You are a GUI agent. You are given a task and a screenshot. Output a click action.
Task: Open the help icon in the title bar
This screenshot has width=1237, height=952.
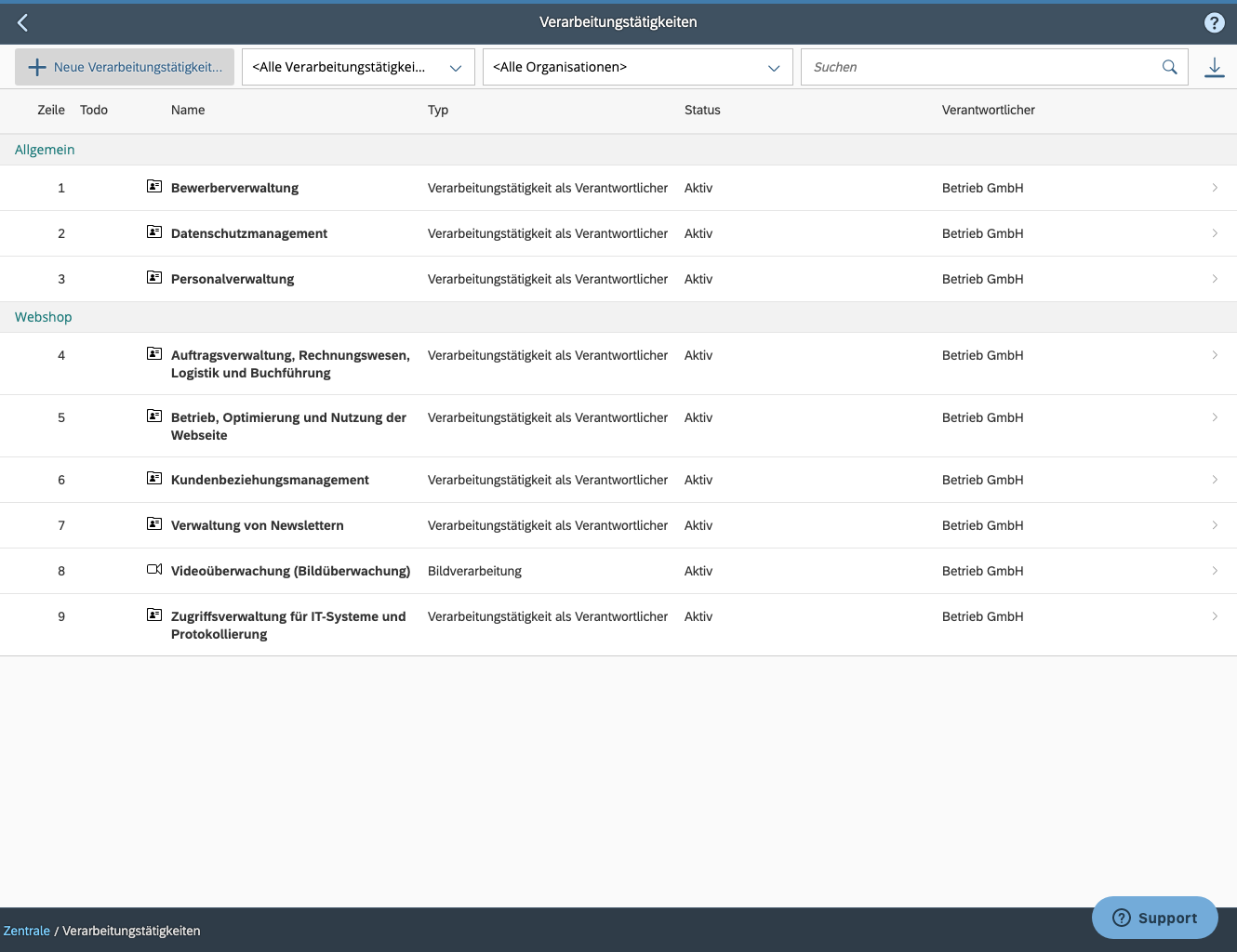tap(1214, 22)
